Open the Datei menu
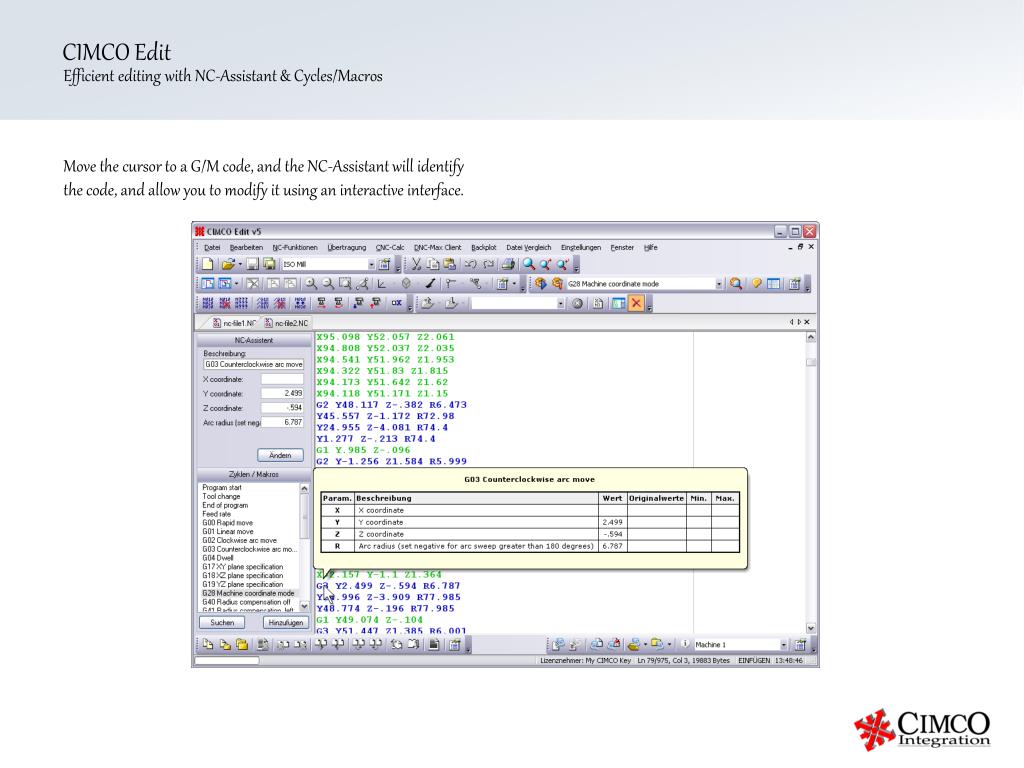 tap(212, 248)
